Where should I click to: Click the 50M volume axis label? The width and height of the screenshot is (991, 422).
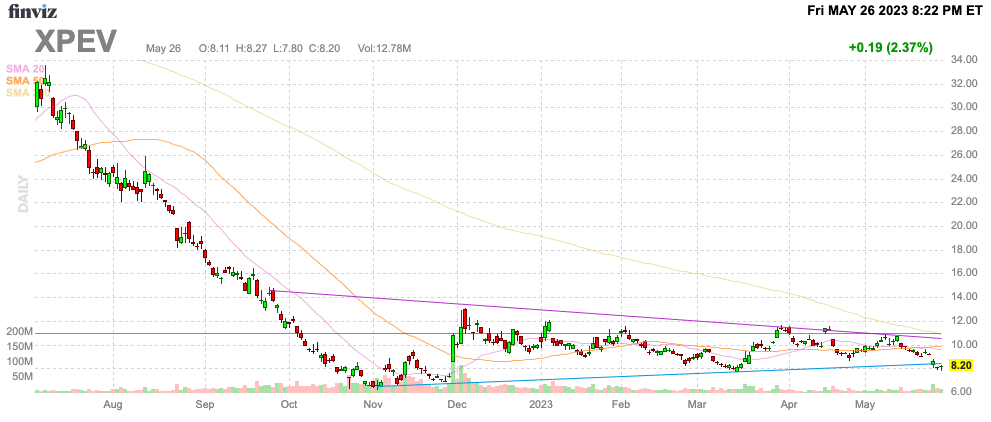pos(22,377)
